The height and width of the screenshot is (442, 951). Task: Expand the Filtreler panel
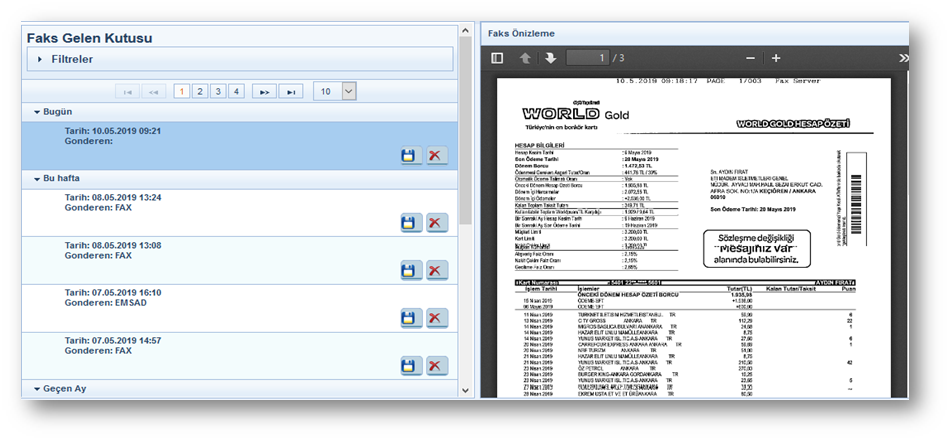pyautogui.click(x=40, y=60)
